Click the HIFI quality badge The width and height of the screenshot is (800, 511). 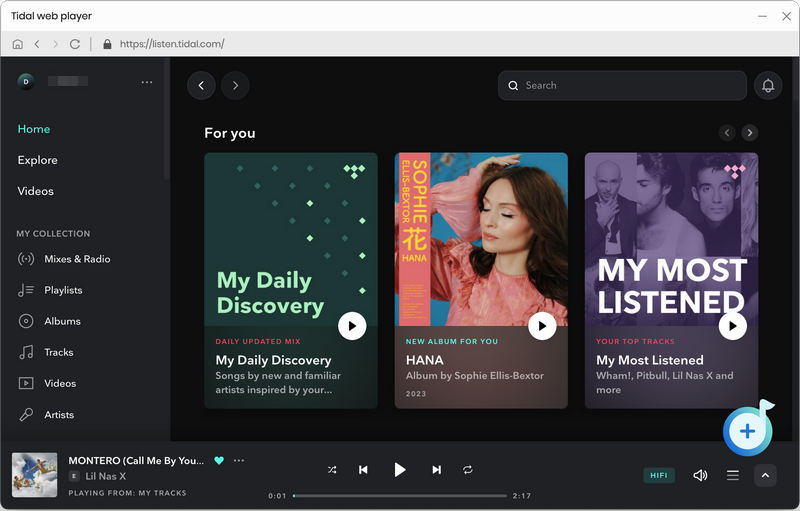(x=659, y=475)
